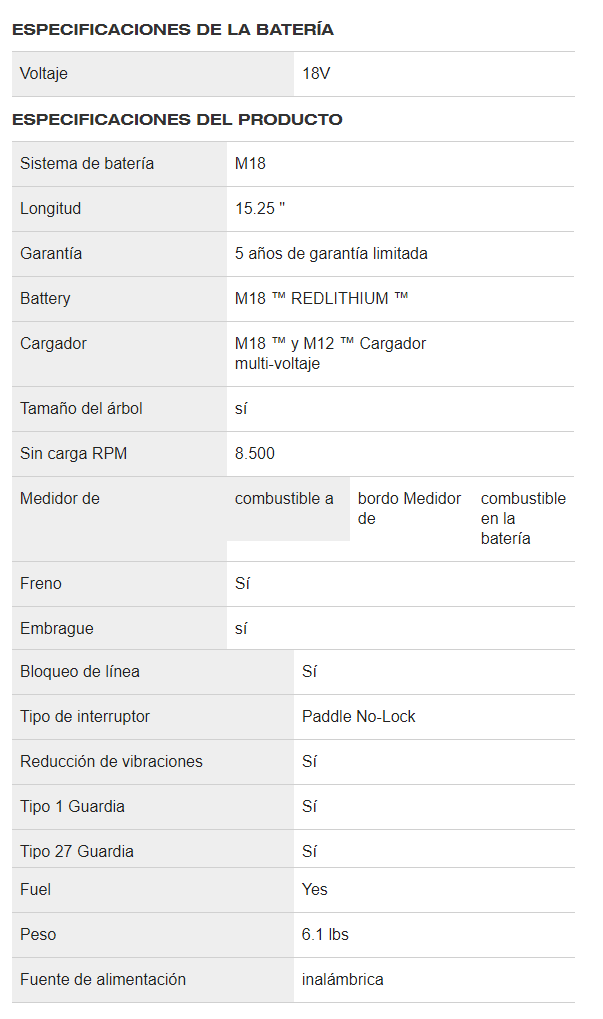The width and height of the screenshot is (603, 1019).
Task: Select the '5 años de garantía limitada' text
Action: [x=331, y=253]
